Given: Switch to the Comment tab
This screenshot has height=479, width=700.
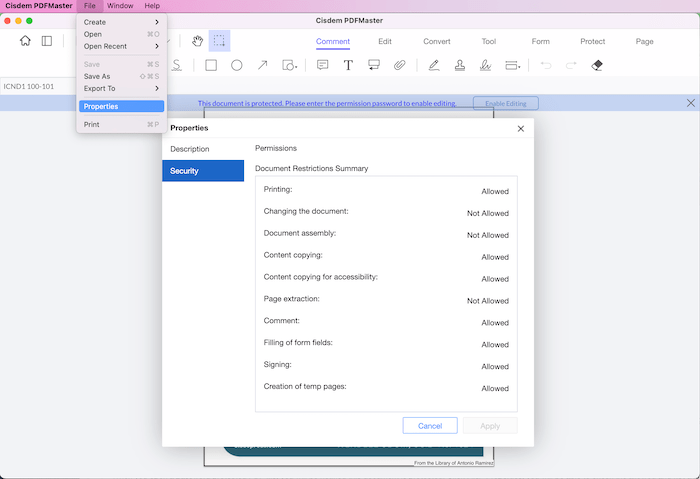Looking at the screenshot, I should 333,42.
